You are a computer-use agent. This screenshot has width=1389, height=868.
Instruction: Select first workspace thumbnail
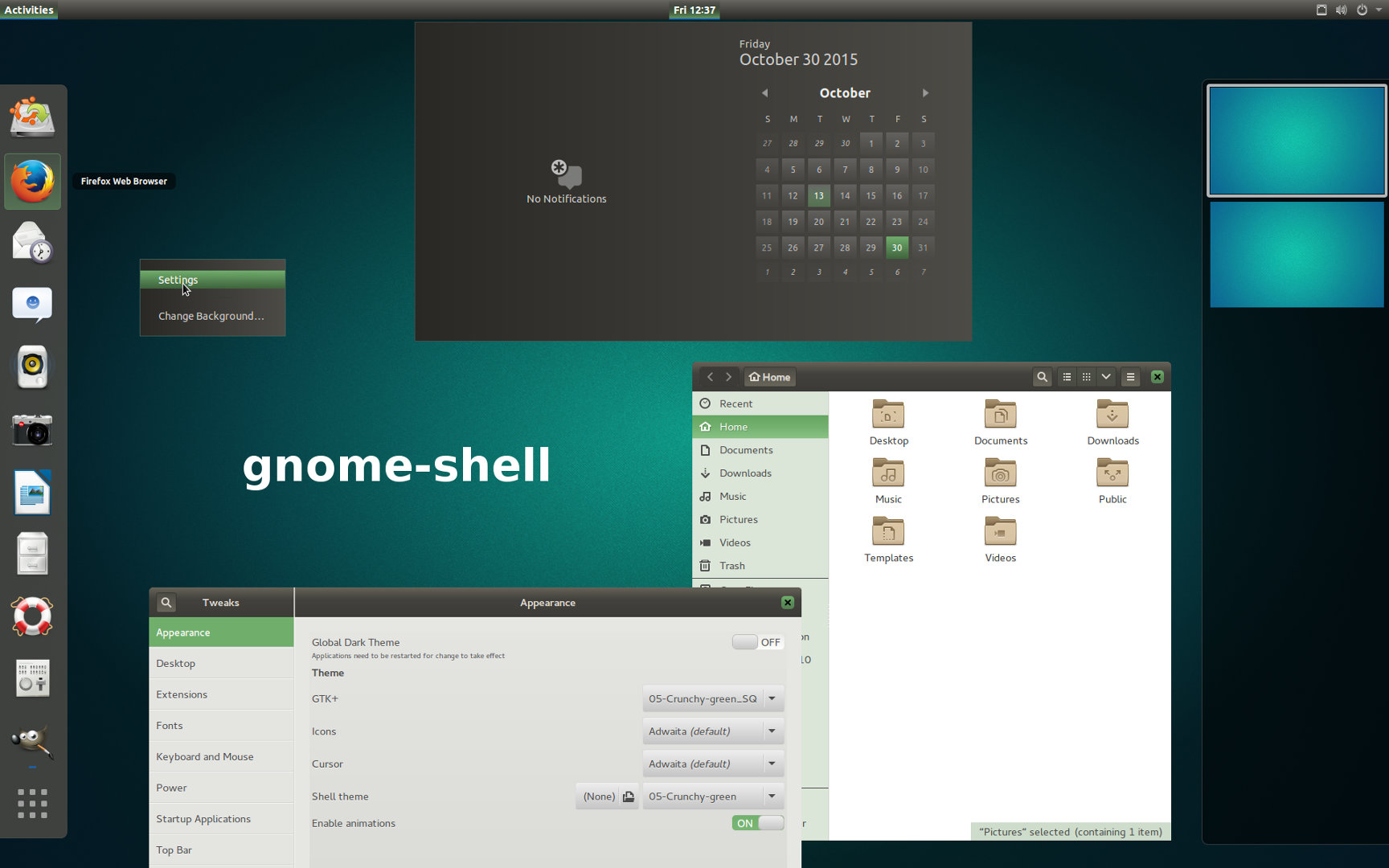coord(1297,141)
